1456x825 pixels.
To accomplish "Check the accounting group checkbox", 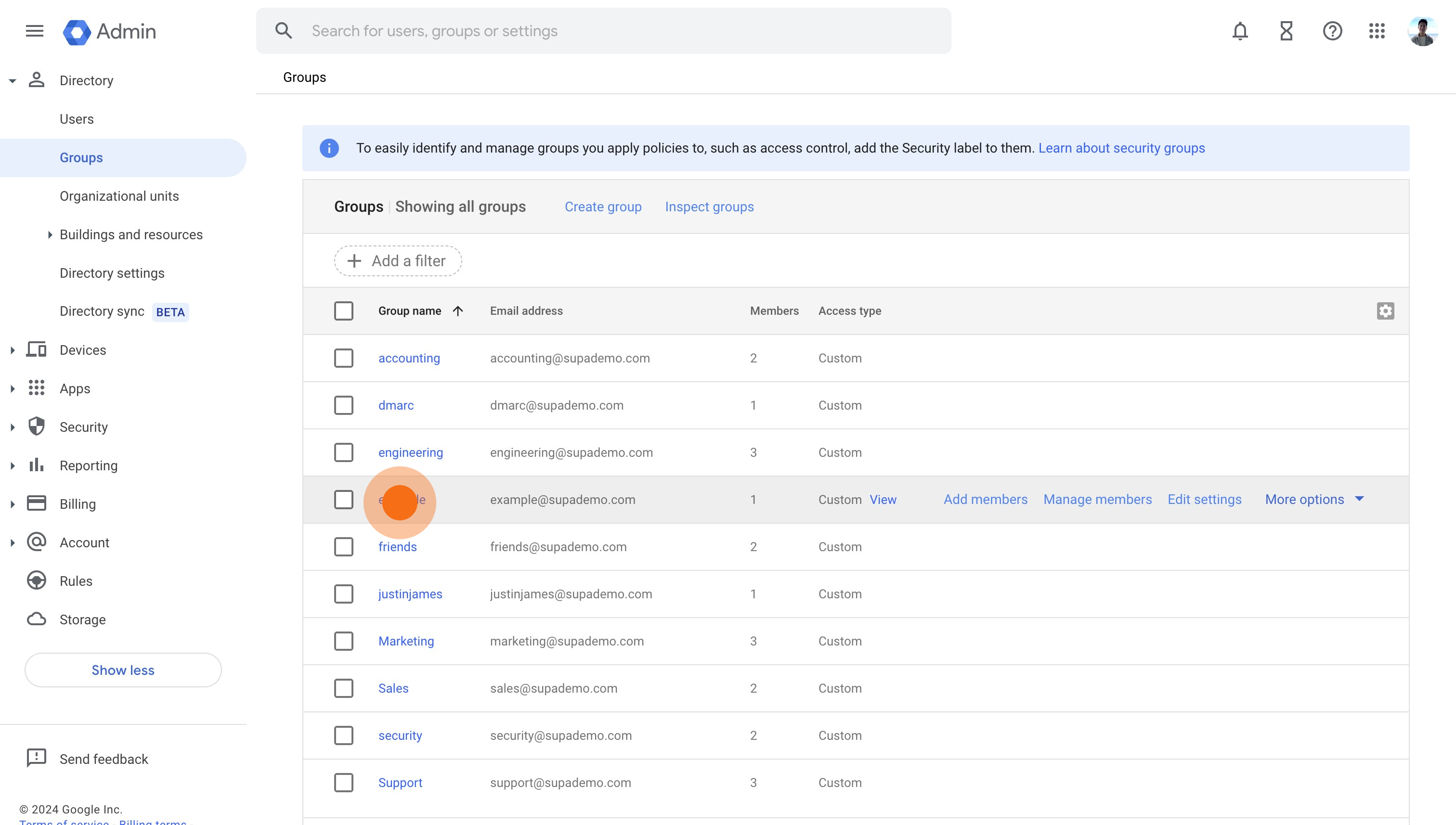I will [x=343, y=358].
